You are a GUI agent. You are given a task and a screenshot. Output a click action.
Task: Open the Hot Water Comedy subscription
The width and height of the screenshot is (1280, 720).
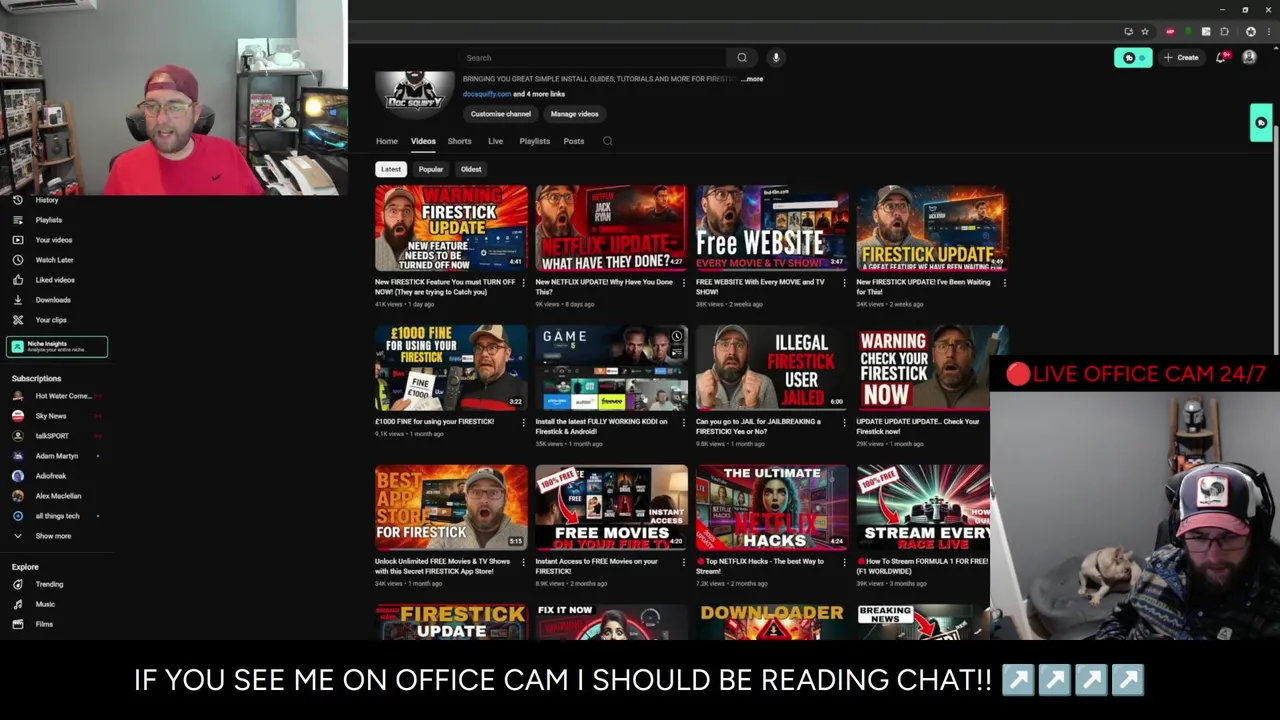click(x=58, y=396)
